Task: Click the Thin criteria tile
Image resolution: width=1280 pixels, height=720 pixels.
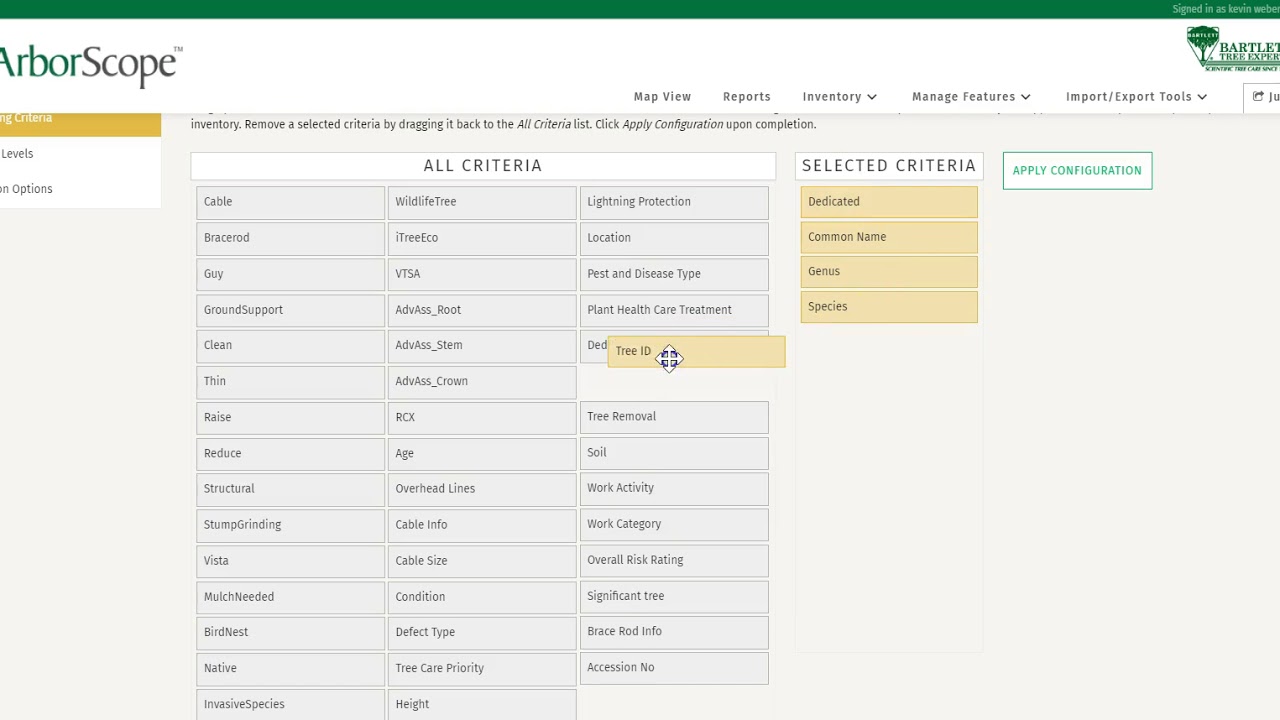Action: [290, 381]
